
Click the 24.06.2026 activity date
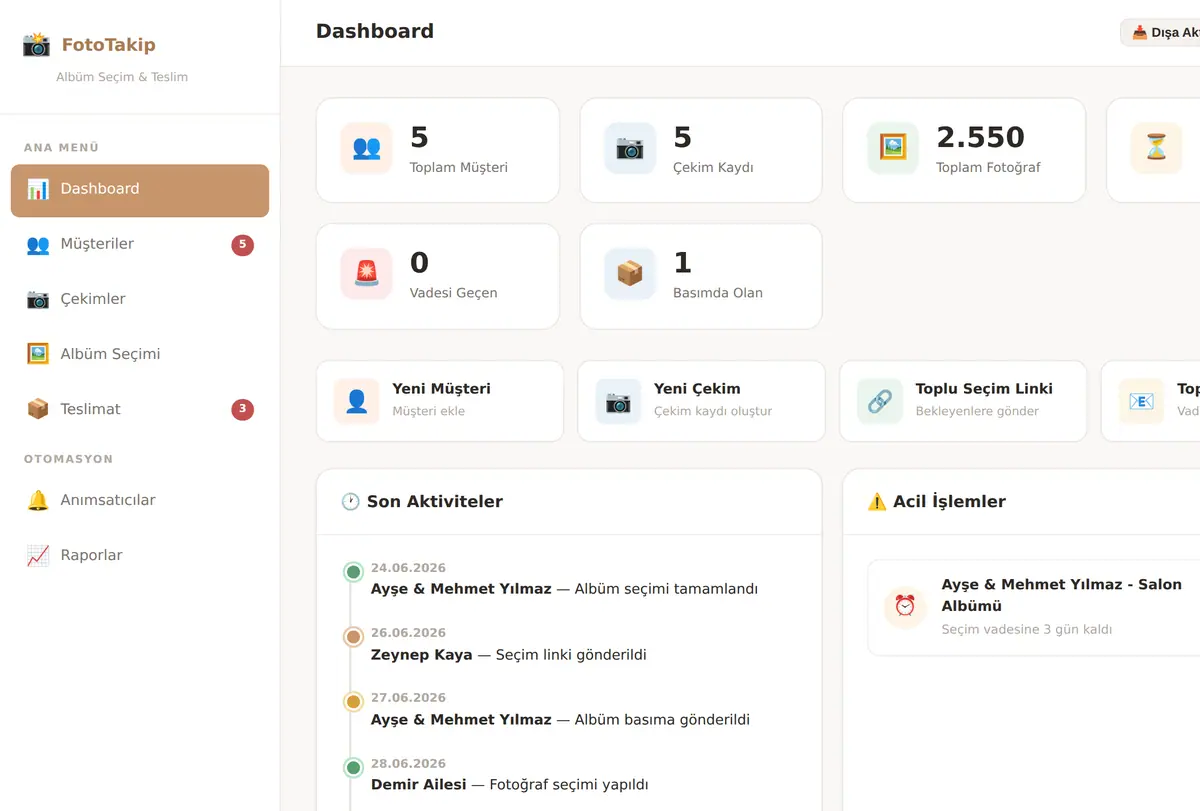(x=408, y=568)
